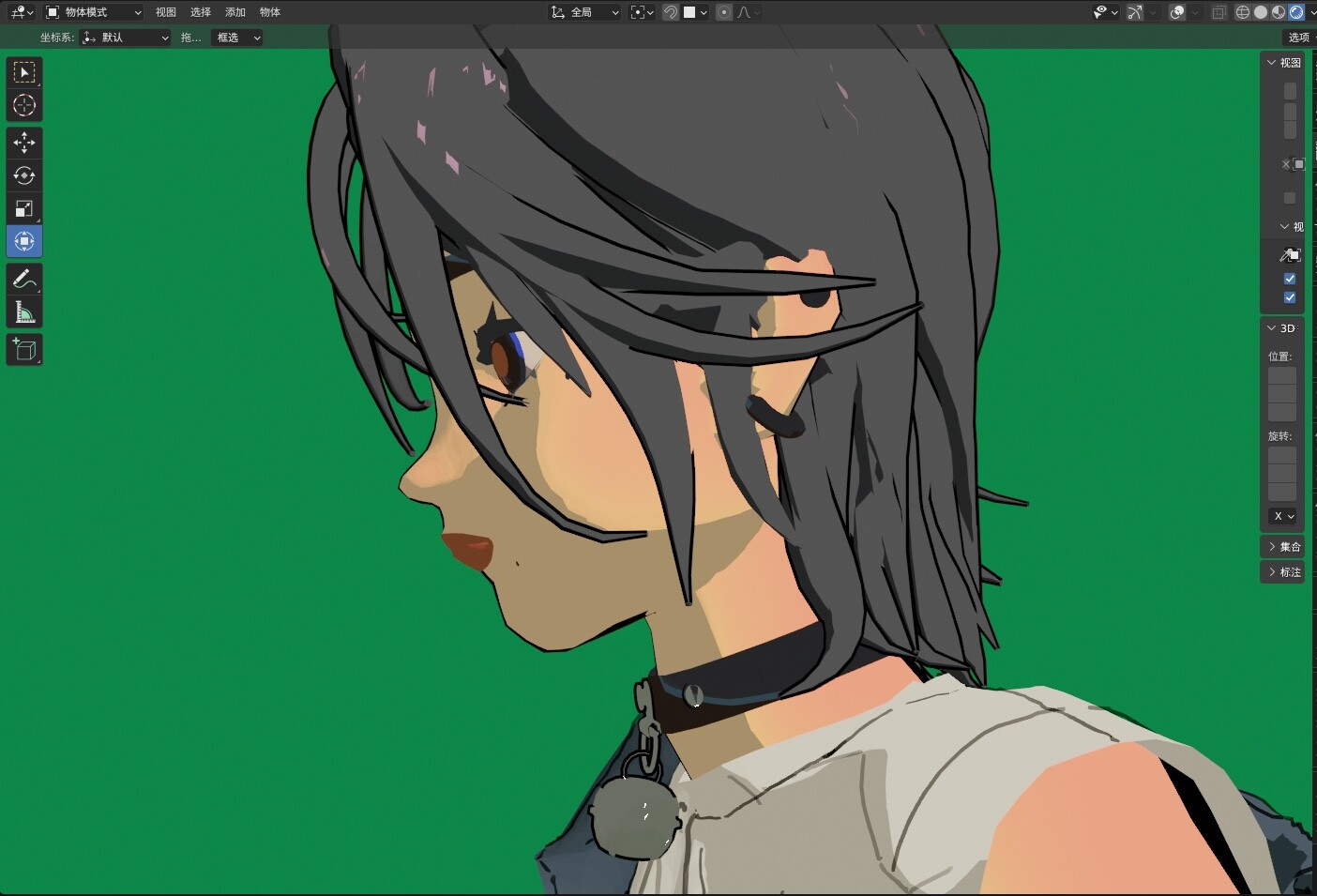Open the editor type selector
Image resolution: width=1317 pixels, height=896 pixels.
click(22, 12)
